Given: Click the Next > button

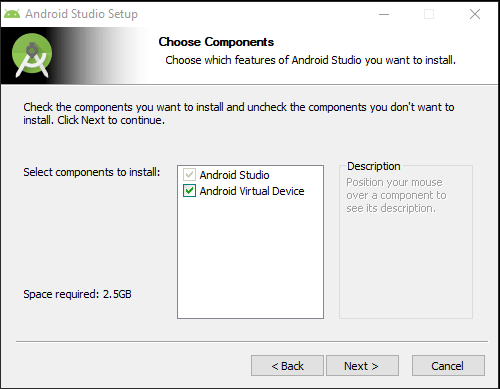Looking at the screenshot, I should click(362, 366).
